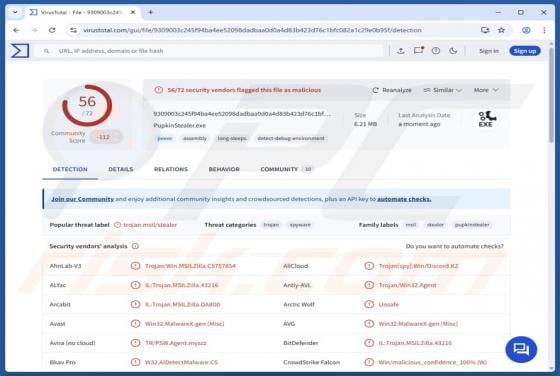Open the help question mark icon
Image resolution: width=560 pixels, height=376 pixels.
pyautogui.click(x=436, y=51)
